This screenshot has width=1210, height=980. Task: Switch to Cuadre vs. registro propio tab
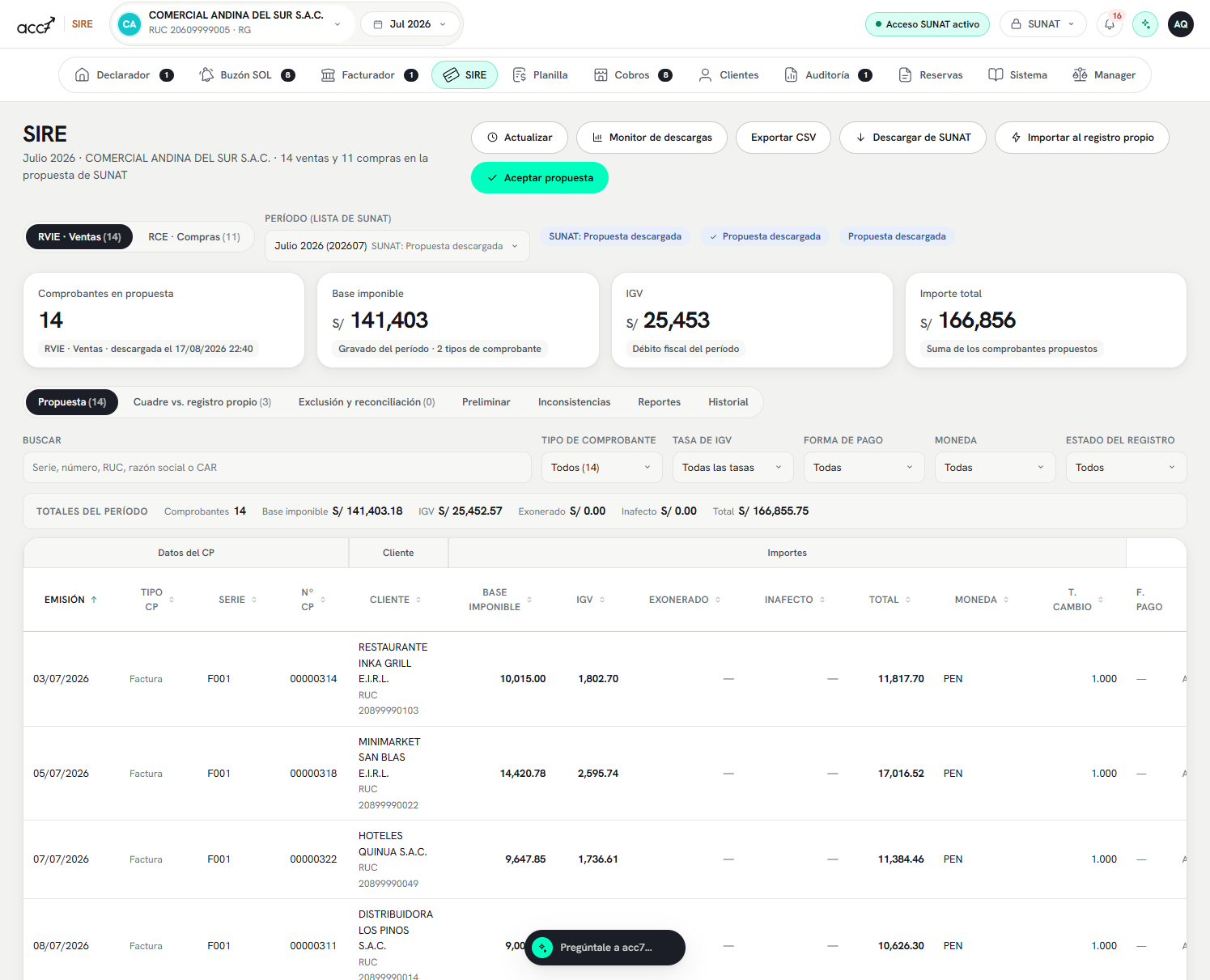click(x=202, y=402)
